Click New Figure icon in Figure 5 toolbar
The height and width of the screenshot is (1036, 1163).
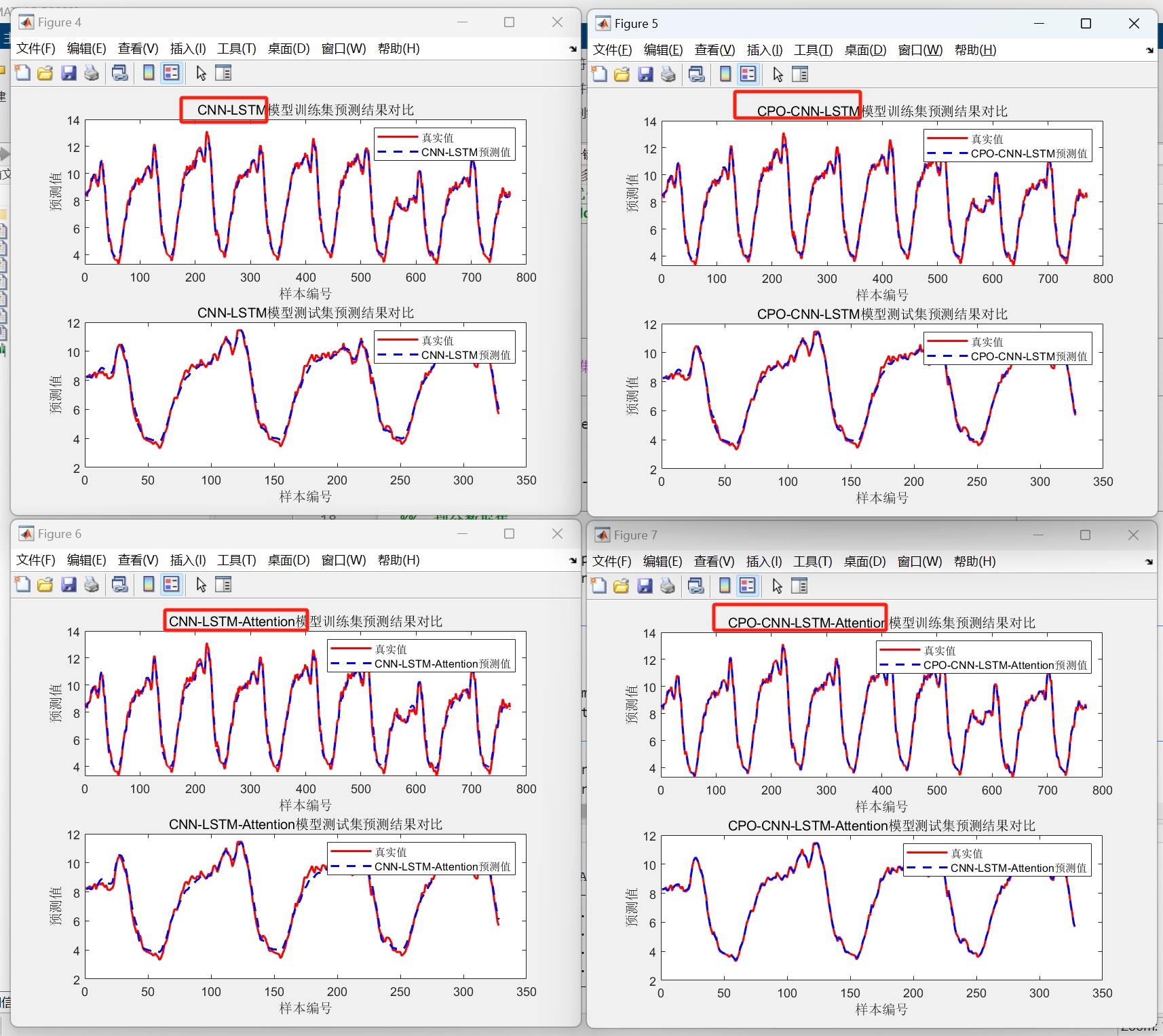point(599,74)
